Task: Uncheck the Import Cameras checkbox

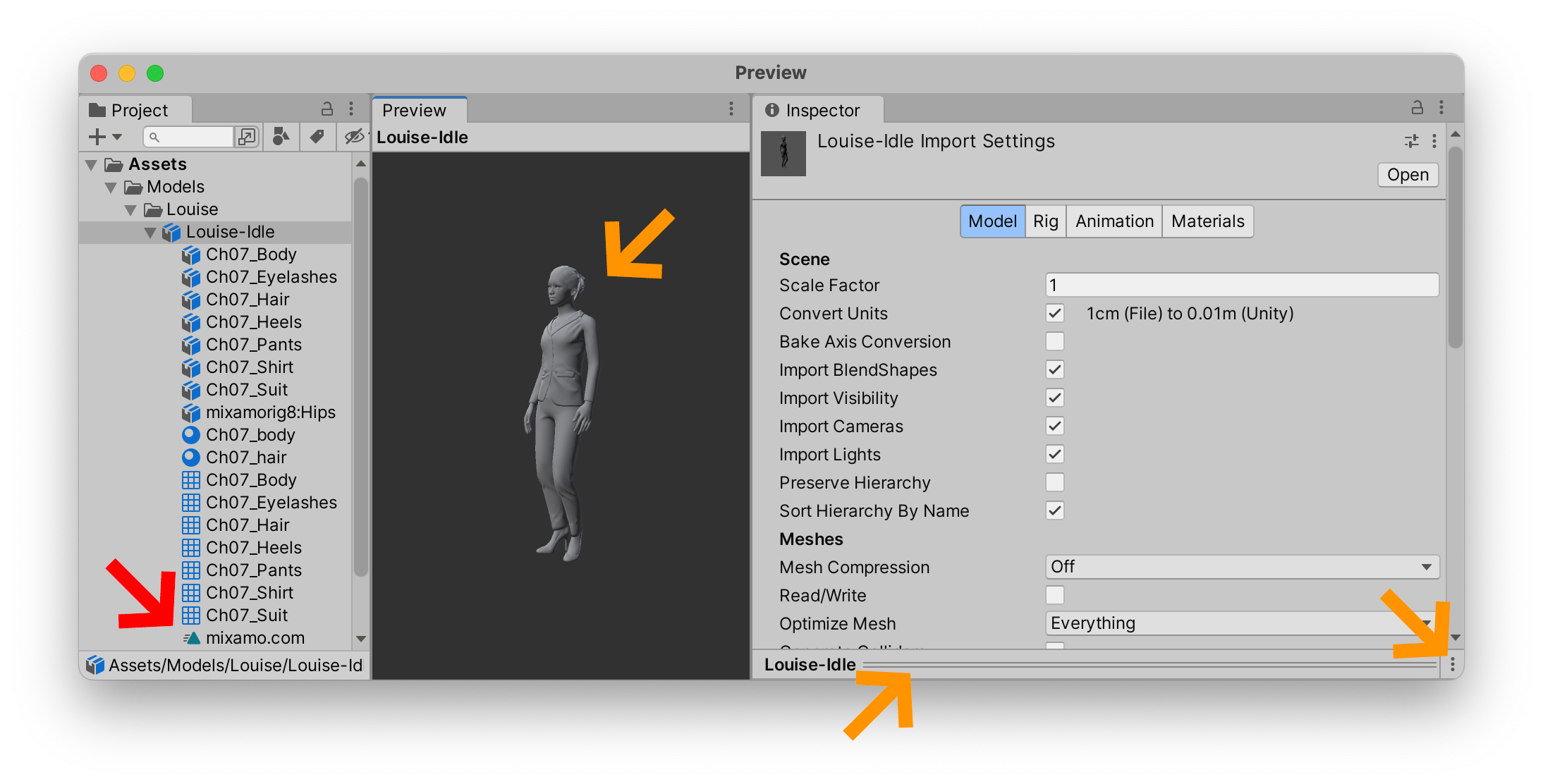Action: click(1054, 426)
